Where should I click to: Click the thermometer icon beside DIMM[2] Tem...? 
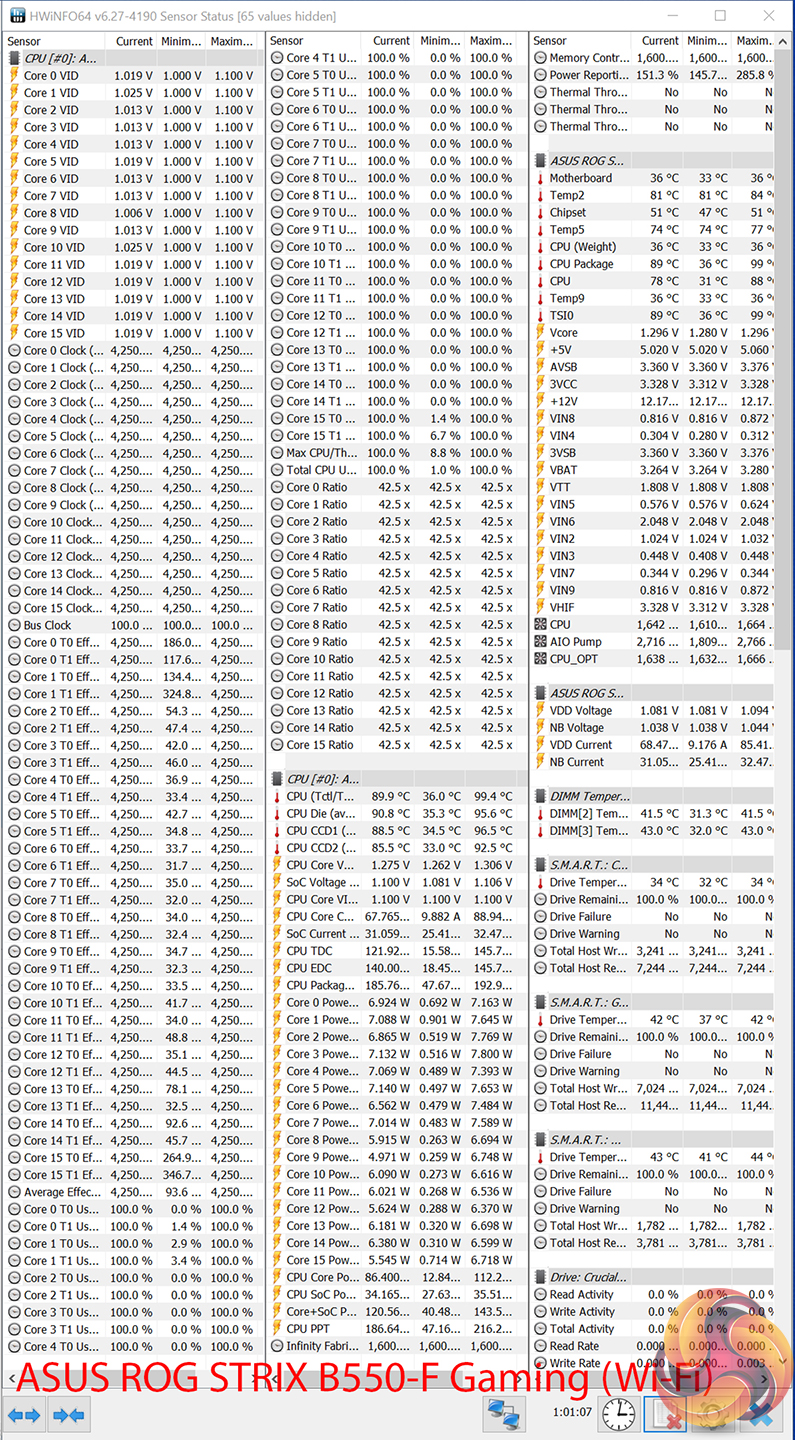[x=540, y=813]
